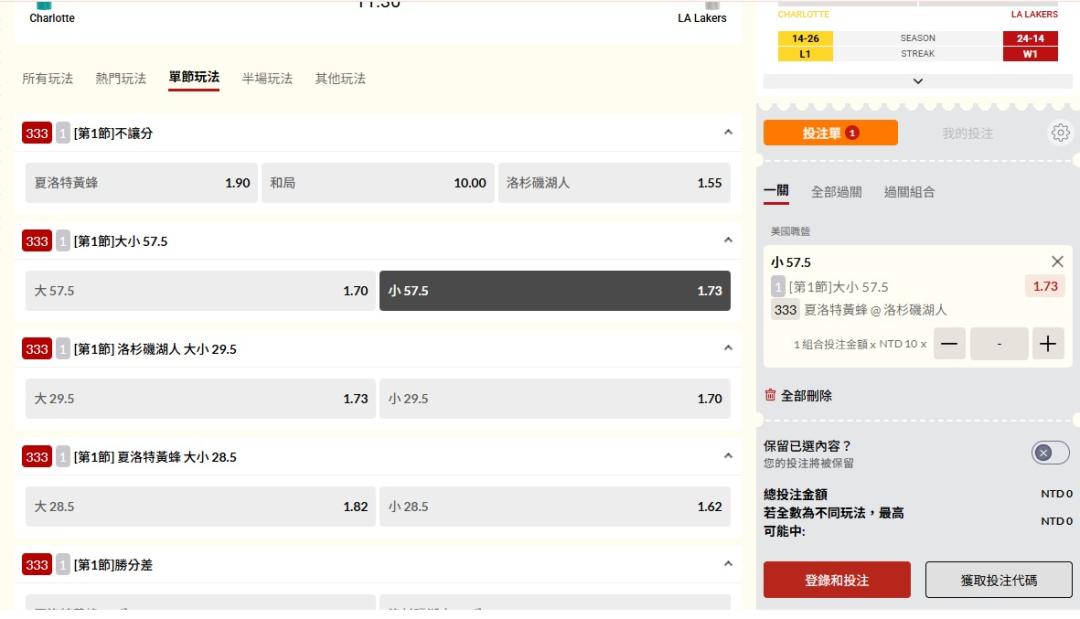Remove the 小 57.5 selection with X
The image size is (1080, 619).
click(1057, 262)
